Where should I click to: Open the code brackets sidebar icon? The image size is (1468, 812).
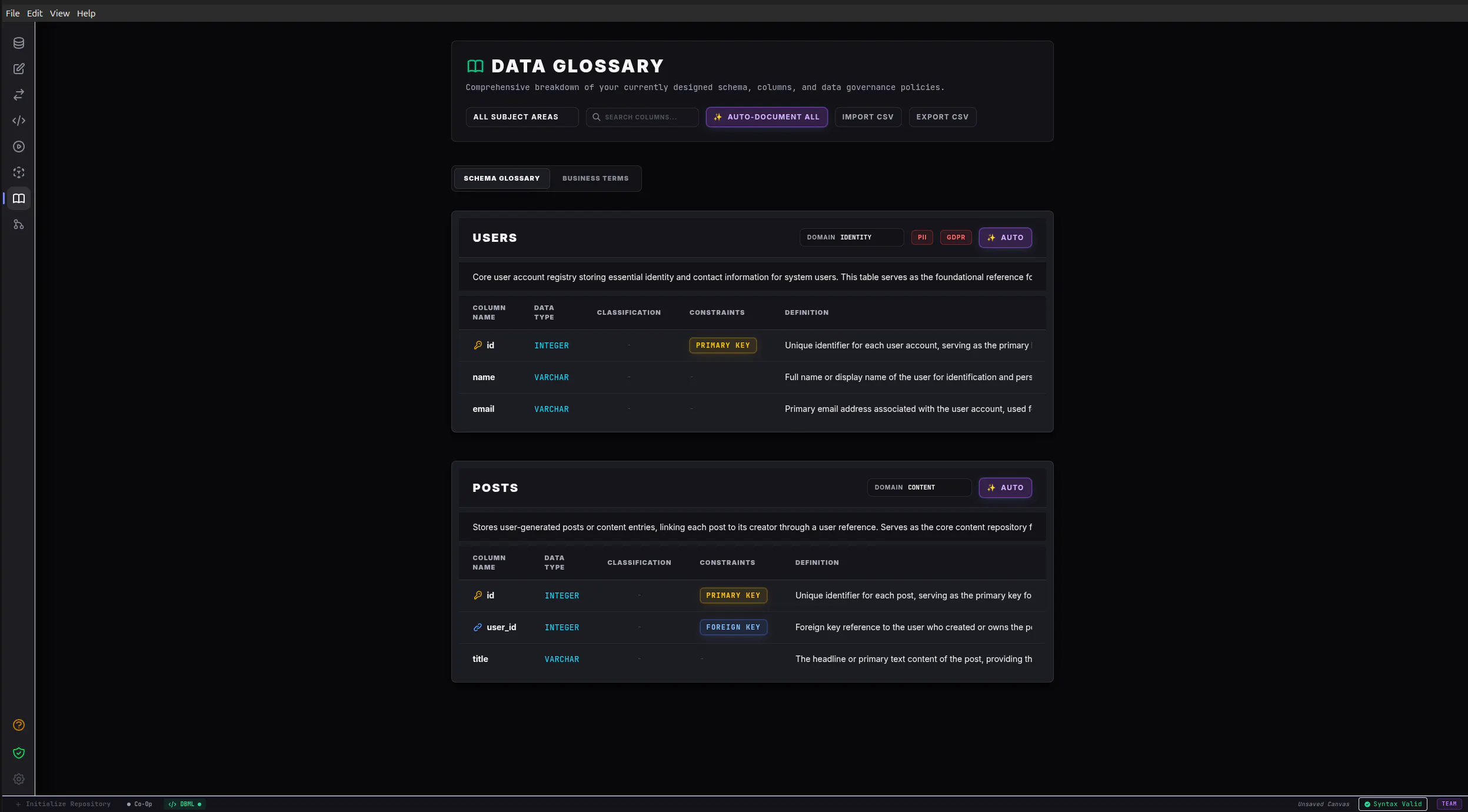19,121
